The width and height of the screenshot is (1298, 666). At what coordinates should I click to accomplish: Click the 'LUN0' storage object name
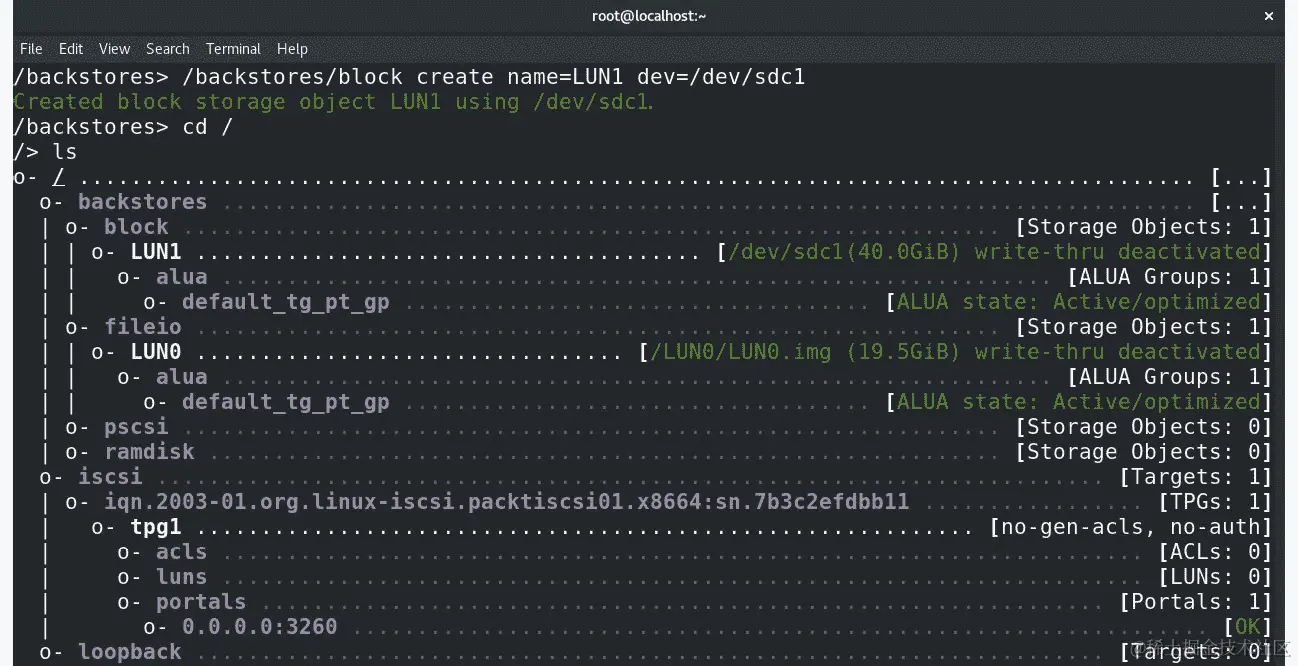(155, 352)
